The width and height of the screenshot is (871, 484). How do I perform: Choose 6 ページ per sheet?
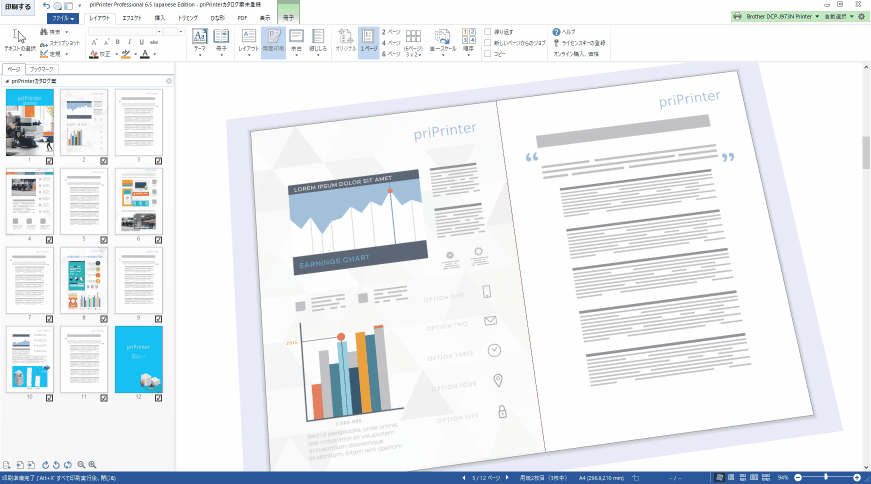391,54
